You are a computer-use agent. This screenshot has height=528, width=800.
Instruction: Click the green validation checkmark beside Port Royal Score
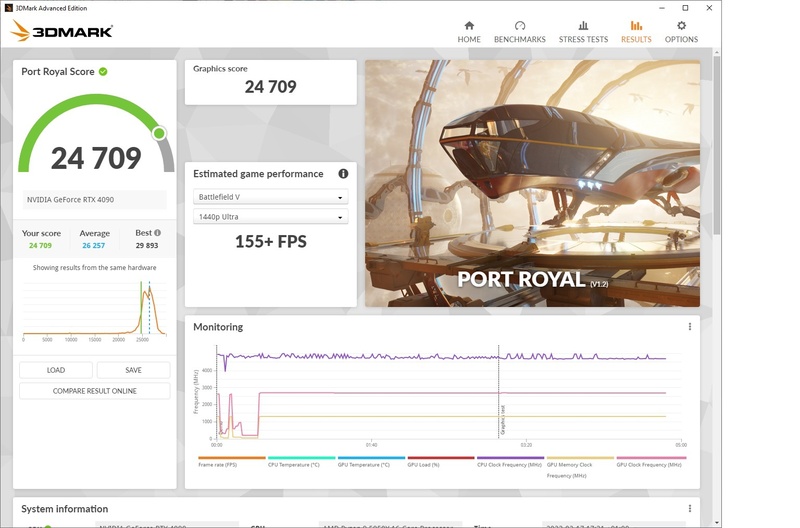[103, 71]
